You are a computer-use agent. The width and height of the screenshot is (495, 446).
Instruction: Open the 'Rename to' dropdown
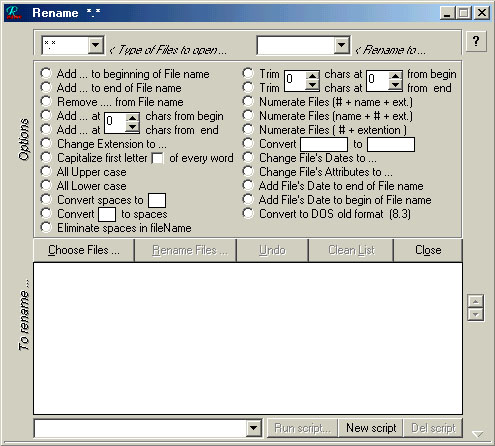pyautogui.click(x=341, y=45)
